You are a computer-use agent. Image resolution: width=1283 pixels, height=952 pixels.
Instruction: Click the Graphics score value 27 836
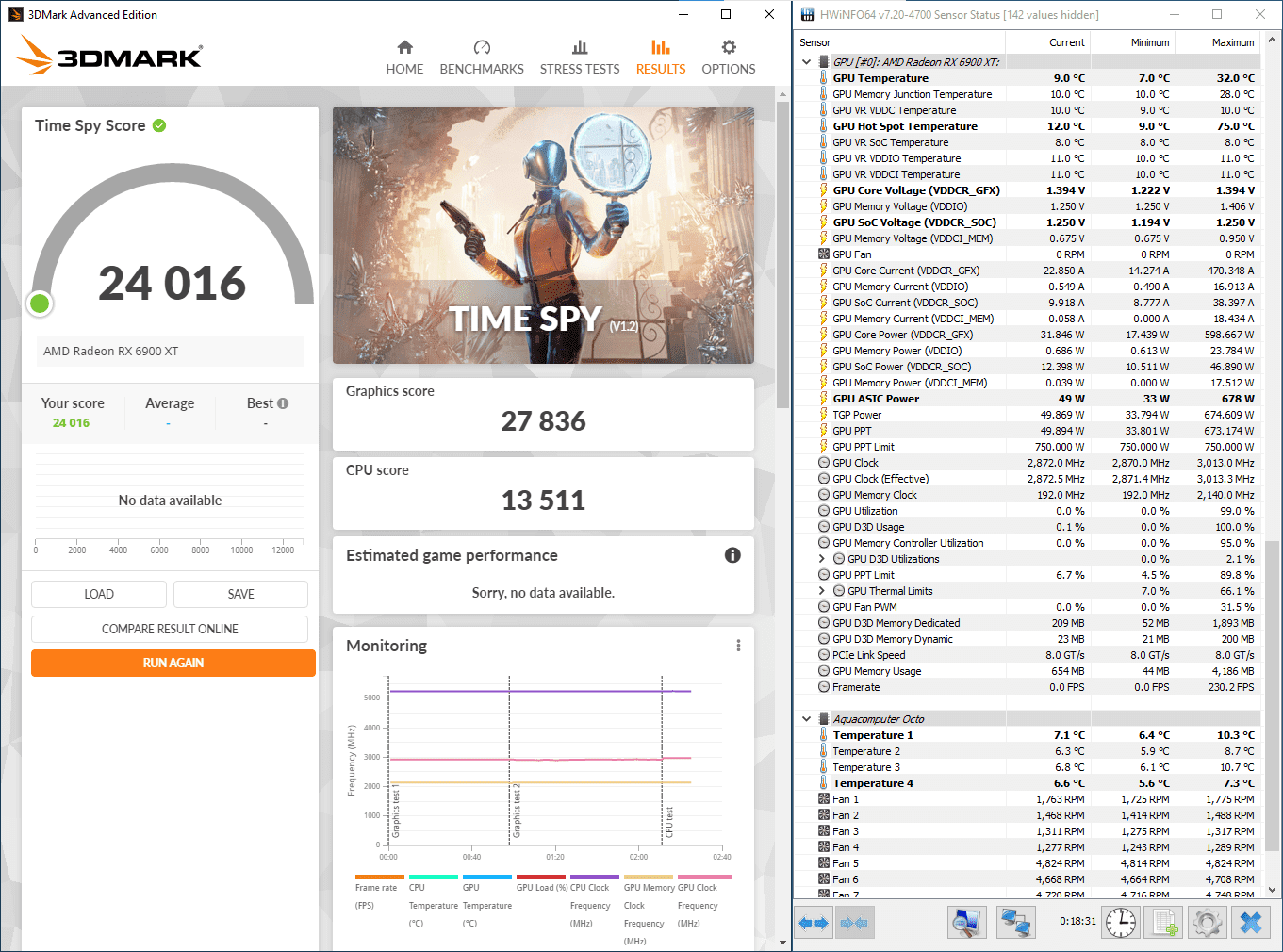pos(543,421)
